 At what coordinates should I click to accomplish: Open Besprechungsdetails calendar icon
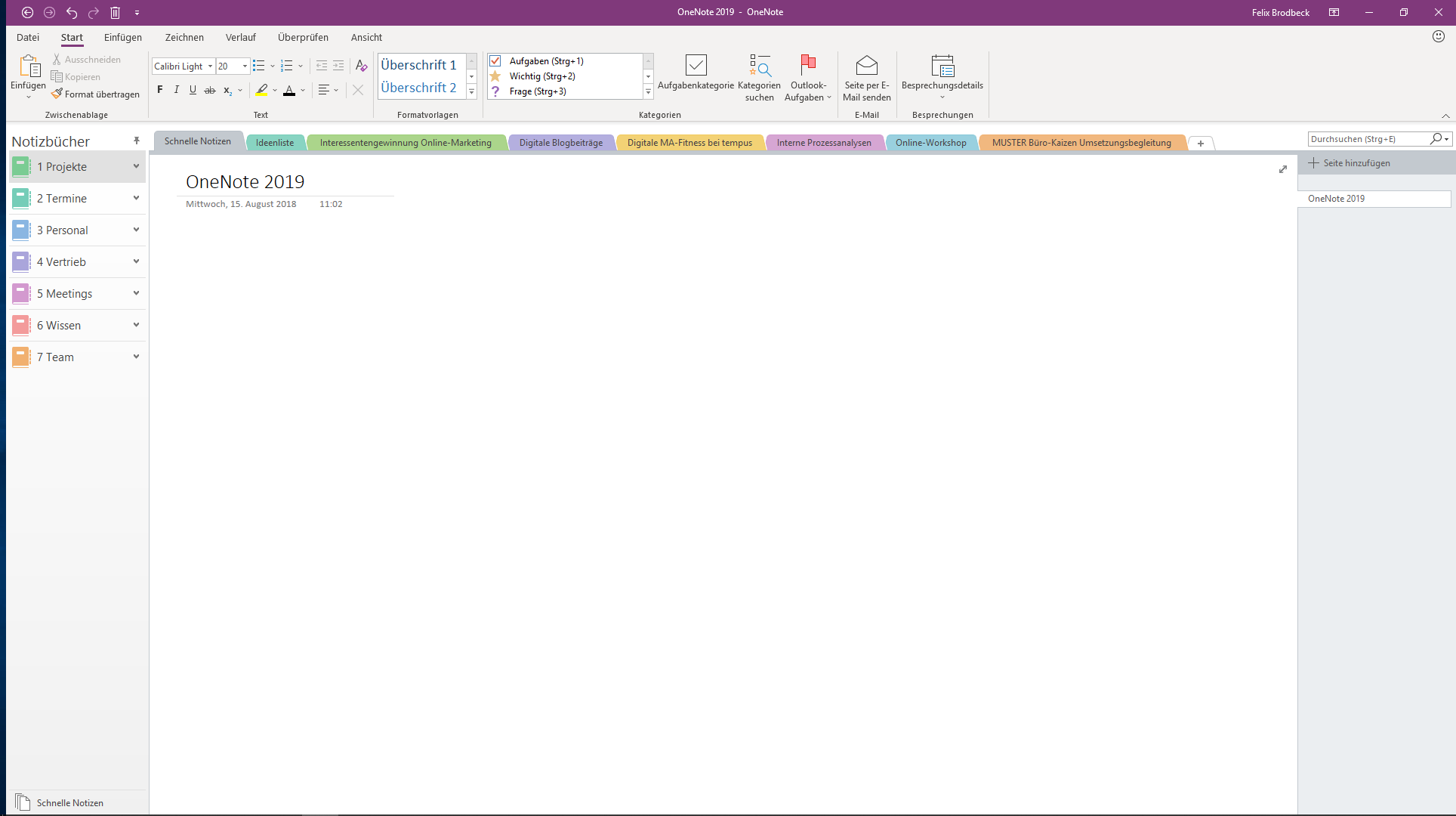pos(942,66)
